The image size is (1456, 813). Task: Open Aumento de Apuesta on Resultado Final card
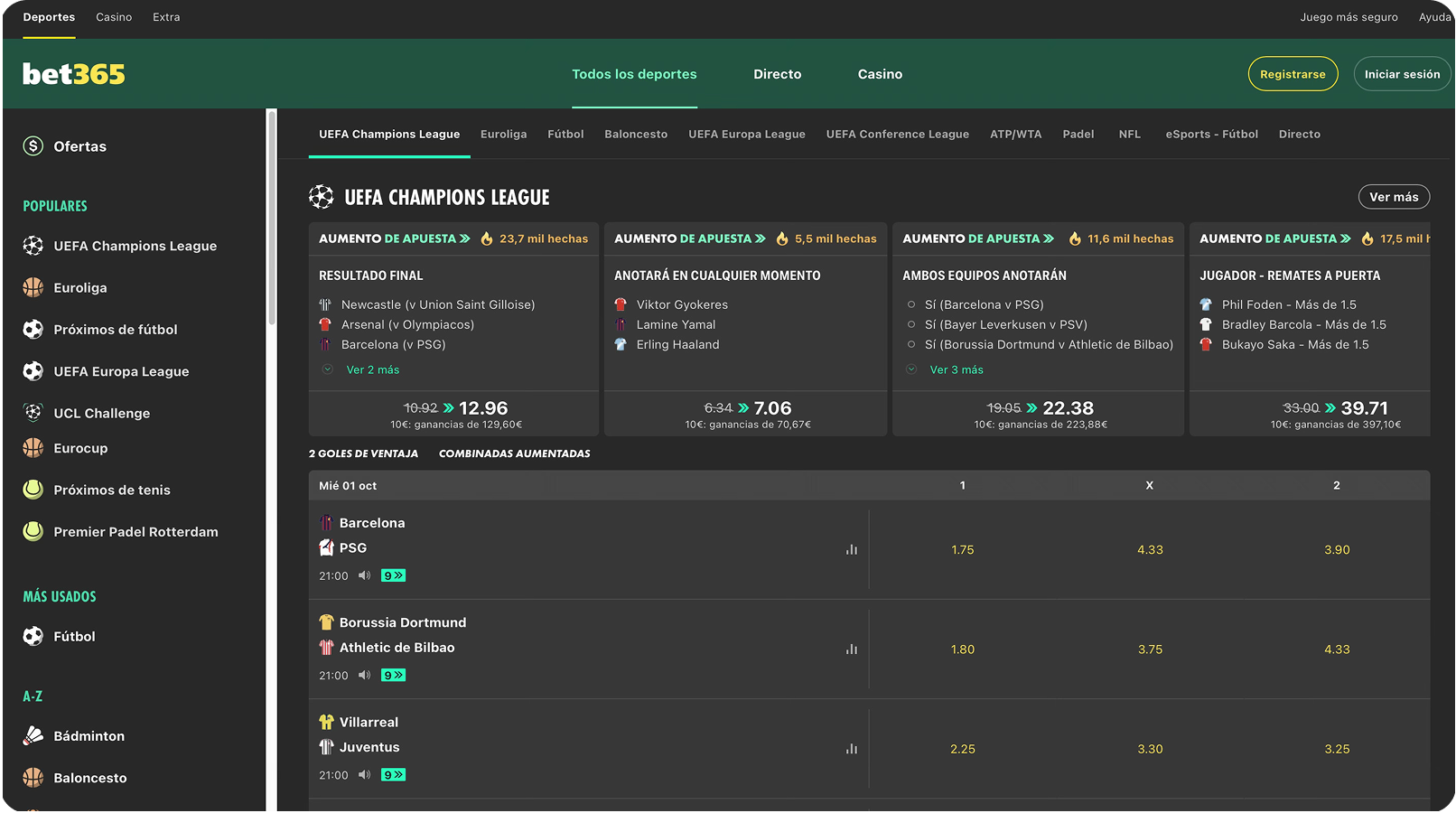[x=395, y=238]
